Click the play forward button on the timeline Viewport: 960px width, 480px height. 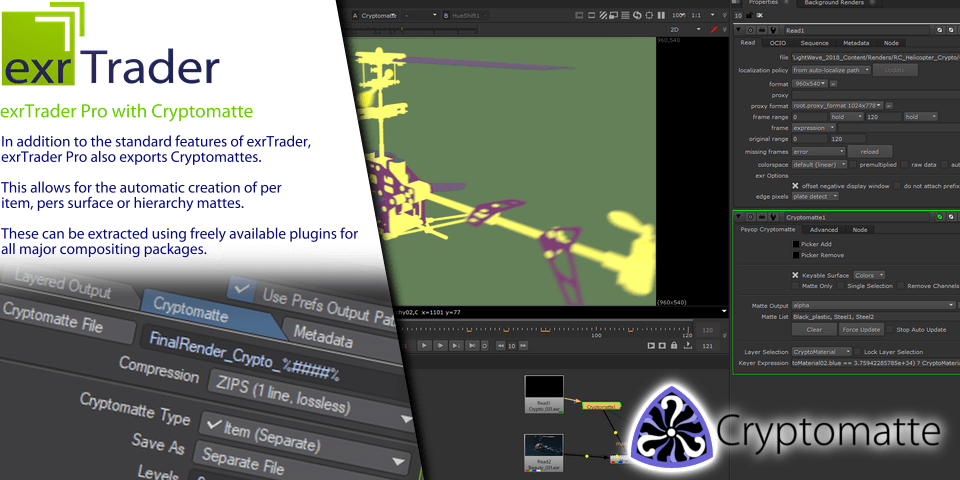[424, 345]
